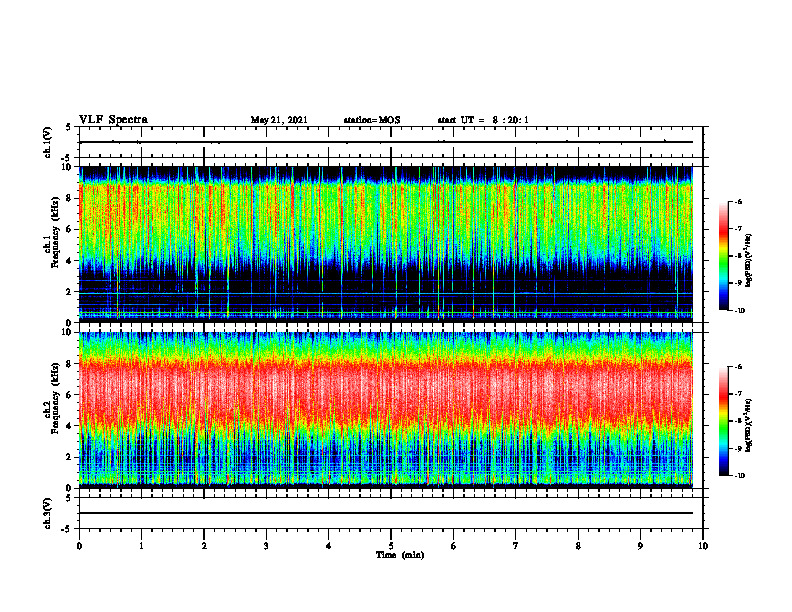Click the ch.2 spectrogram color bar
The image size is (792, 612).
point(724,421)
